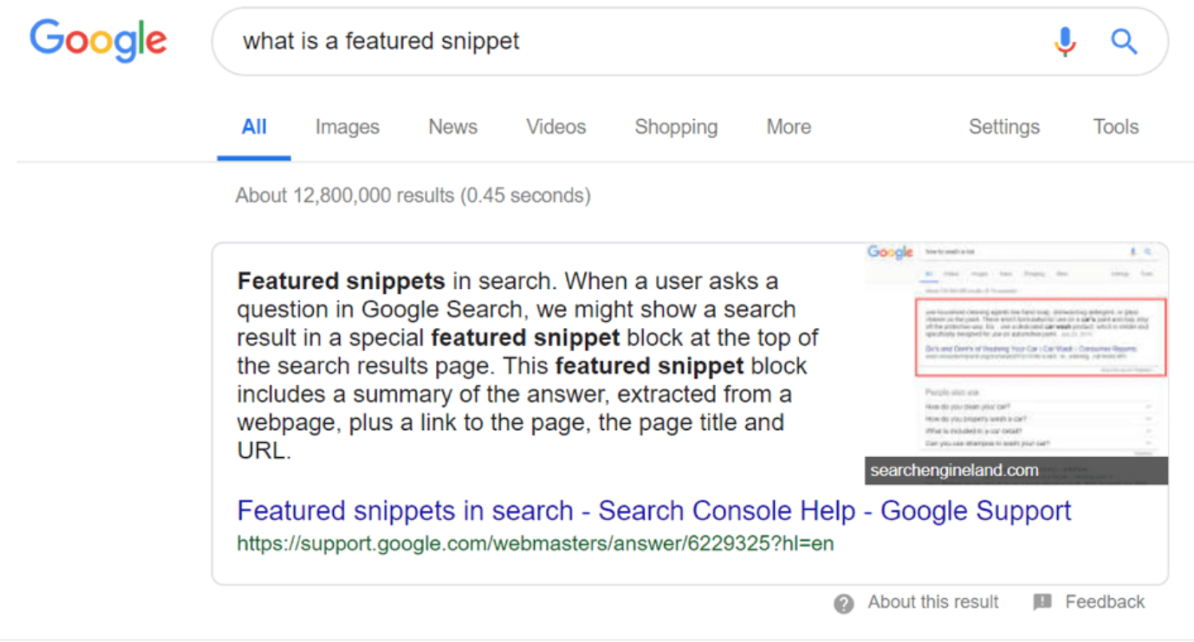Click About this result text
Screen dimensions: 1194x642
(932, 601)
